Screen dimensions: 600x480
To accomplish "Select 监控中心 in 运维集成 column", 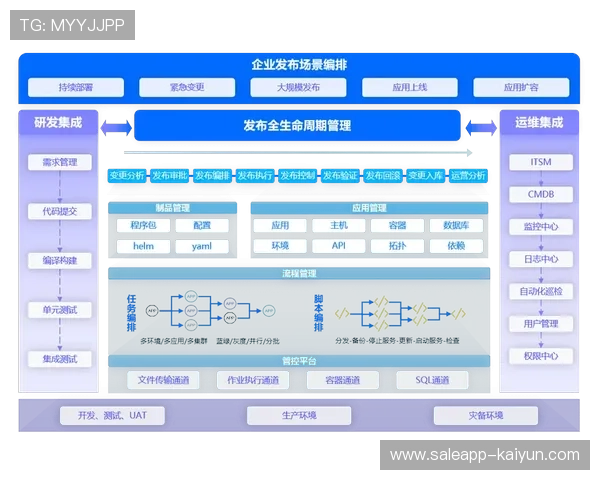I will point(541,227).
